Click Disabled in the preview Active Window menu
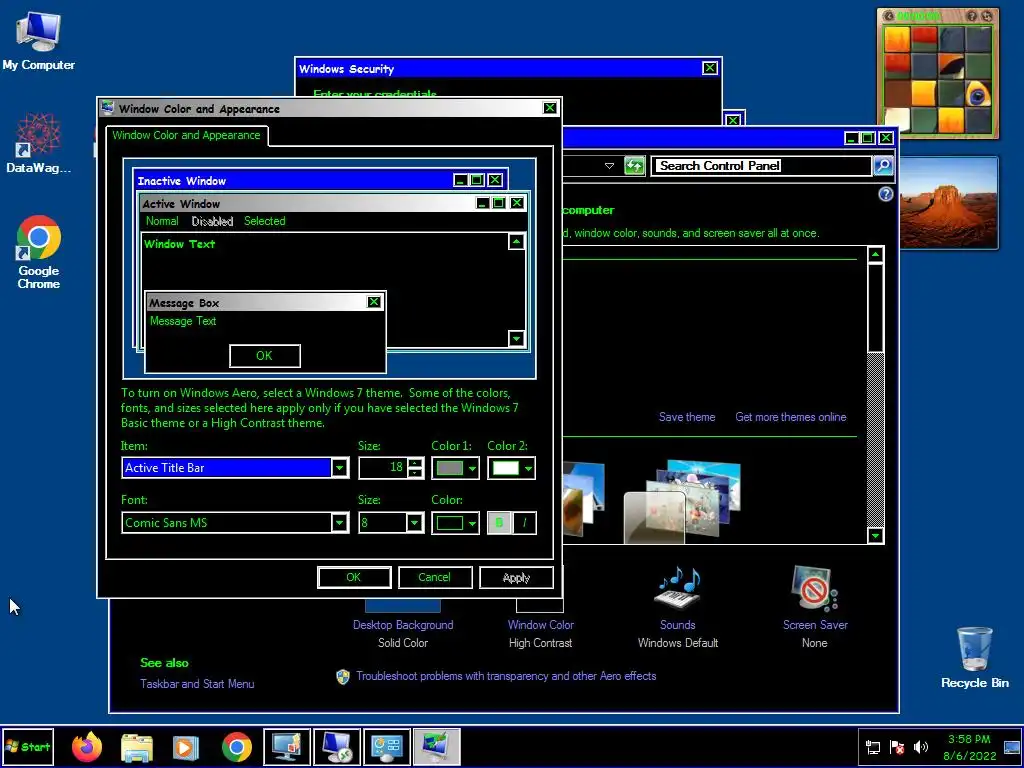This screenshot has height=768, width=1024. pyautogui.click(x=212, y=221)
